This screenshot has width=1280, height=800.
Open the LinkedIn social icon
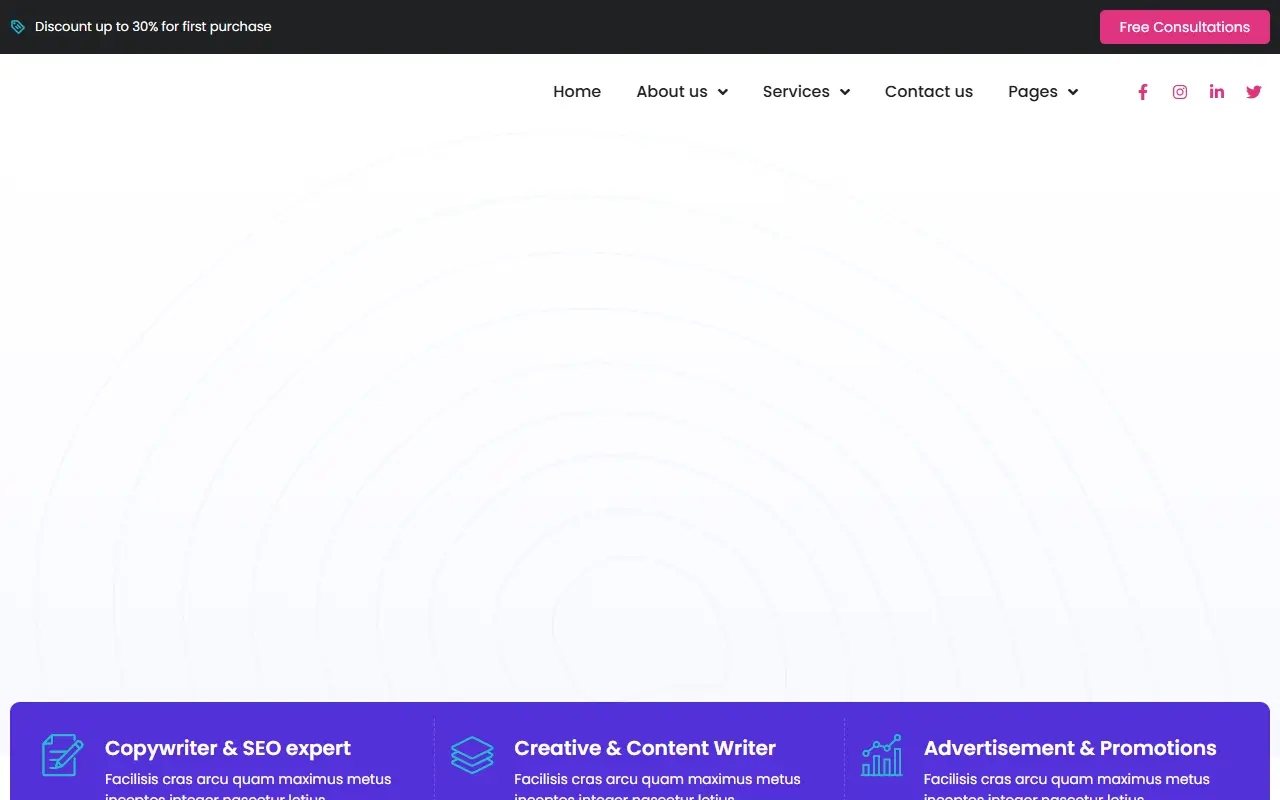[x=1217, y=92]
